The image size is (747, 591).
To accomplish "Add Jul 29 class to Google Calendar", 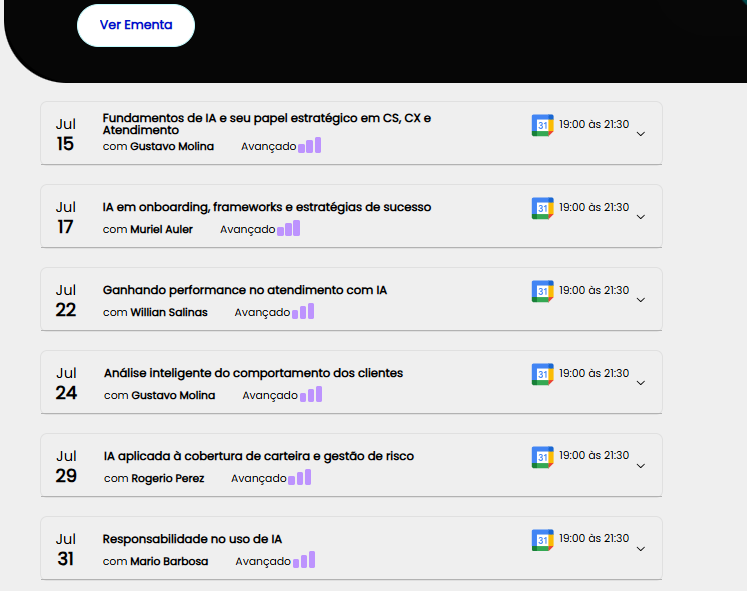I will [543, 457].
